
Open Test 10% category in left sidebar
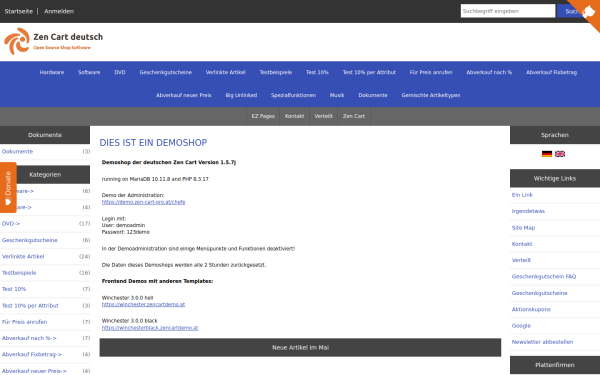(14, 289)
